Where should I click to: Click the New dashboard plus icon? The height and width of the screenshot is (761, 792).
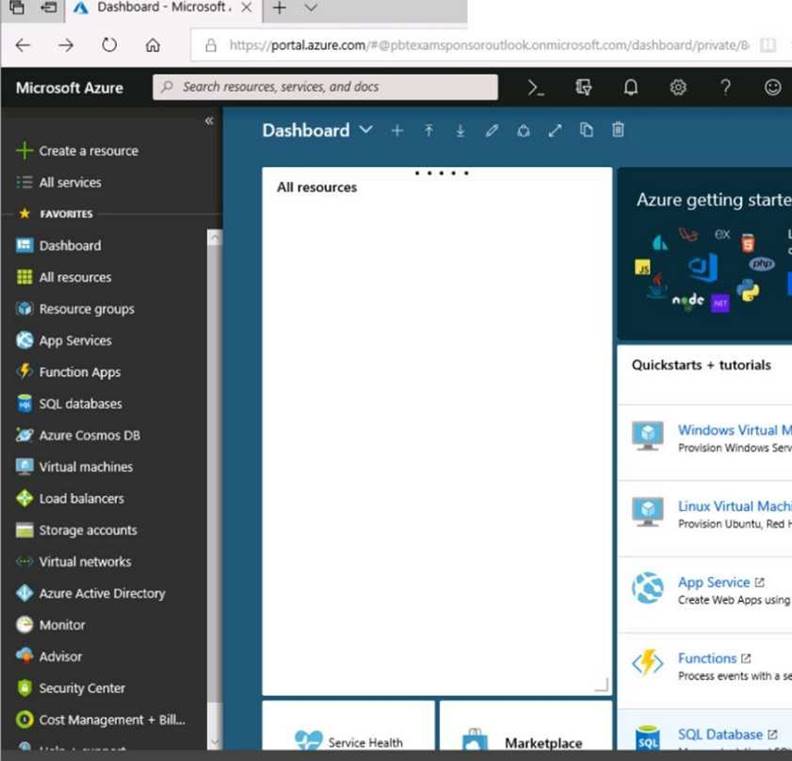(x=398, y=131)
